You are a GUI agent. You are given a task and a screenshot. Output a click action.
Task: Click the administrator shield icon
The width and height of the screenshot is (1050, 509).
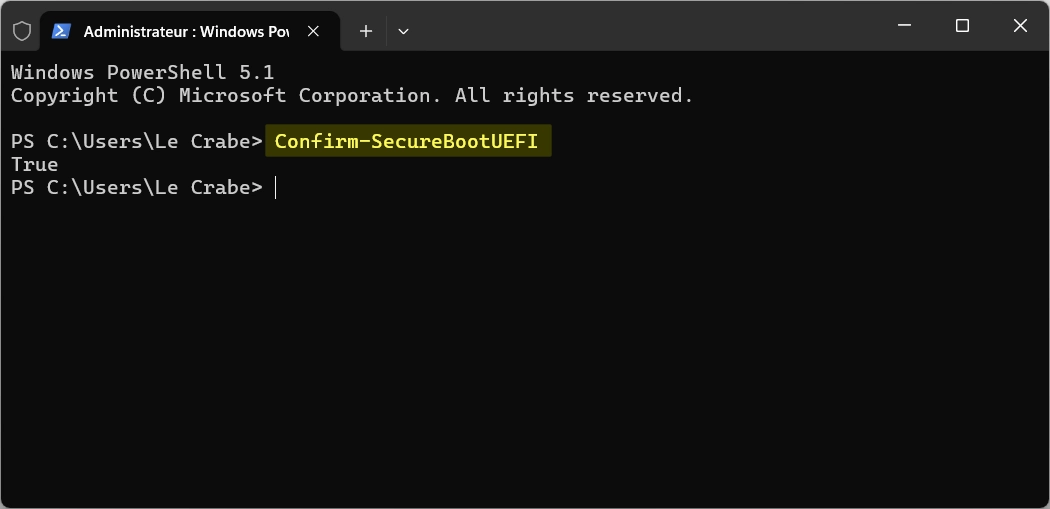coord(22,31)
